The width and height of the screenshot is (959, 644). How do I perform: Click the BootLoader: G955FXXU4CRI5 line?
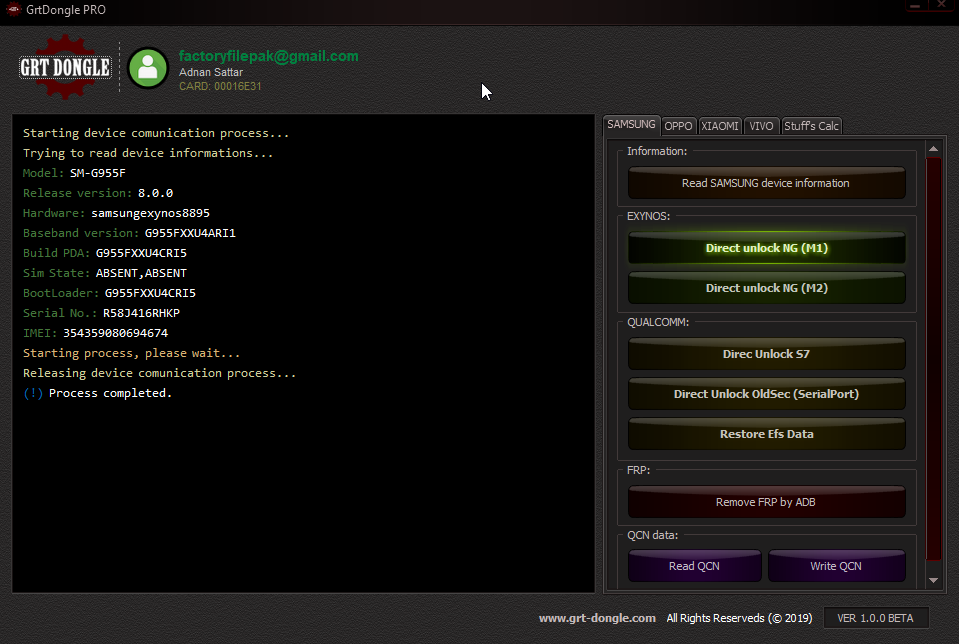coord(109,293)
